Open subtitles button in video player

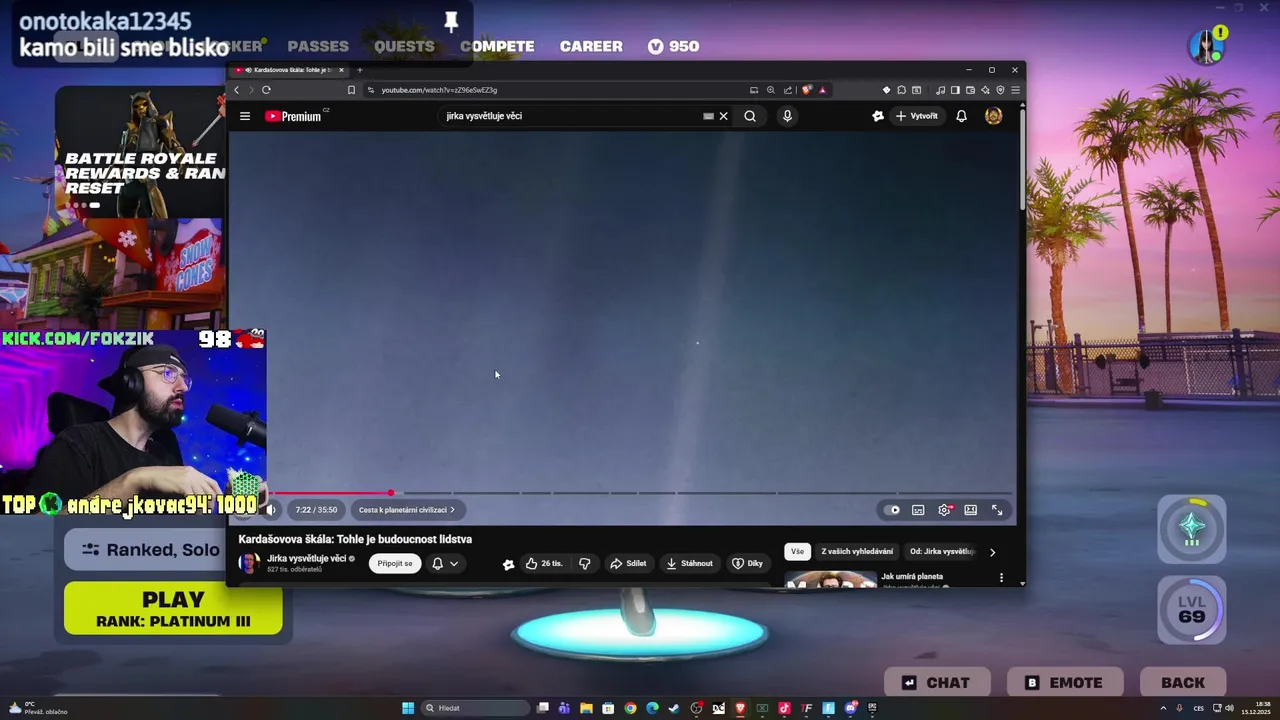coord(918,510)
